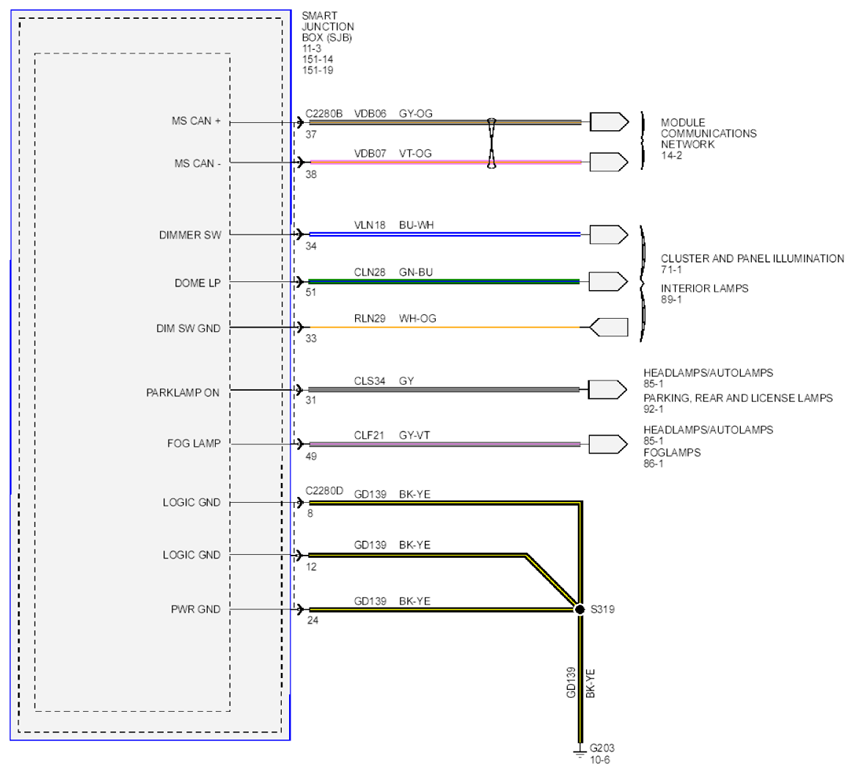This screenshot has width=854, height=773.
Task: Click the off-page arrow on wire CLS34
Action: tap(608, 389)
